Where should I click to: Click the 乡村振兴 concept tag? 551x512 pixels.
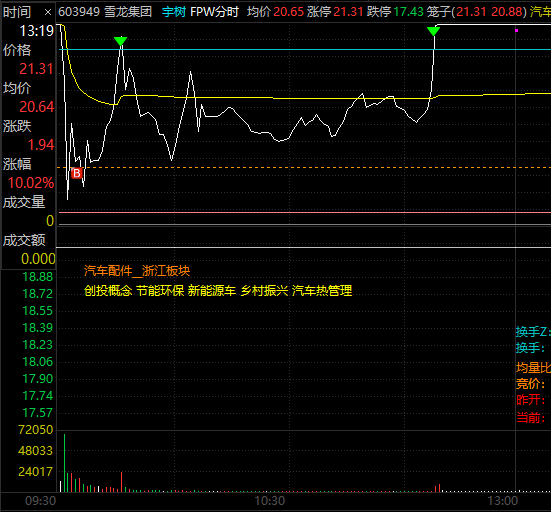(264, 291)
